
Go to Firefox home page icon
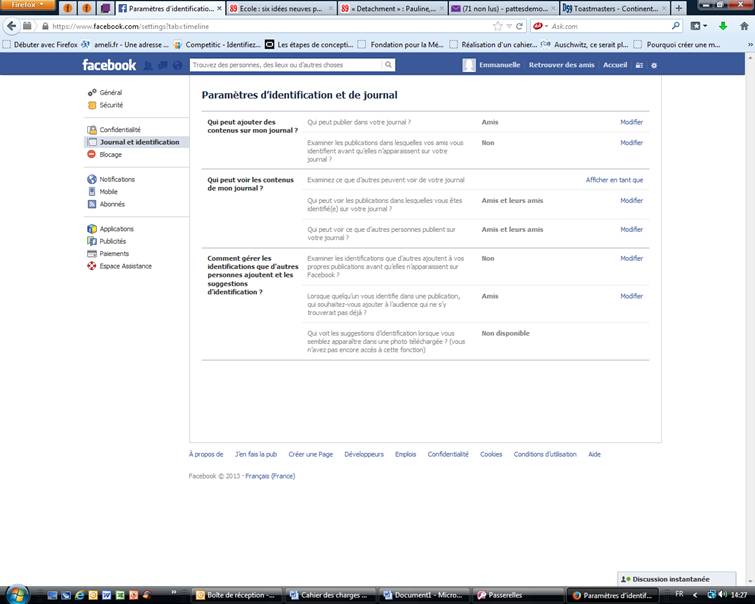click(x=744, y=26)
